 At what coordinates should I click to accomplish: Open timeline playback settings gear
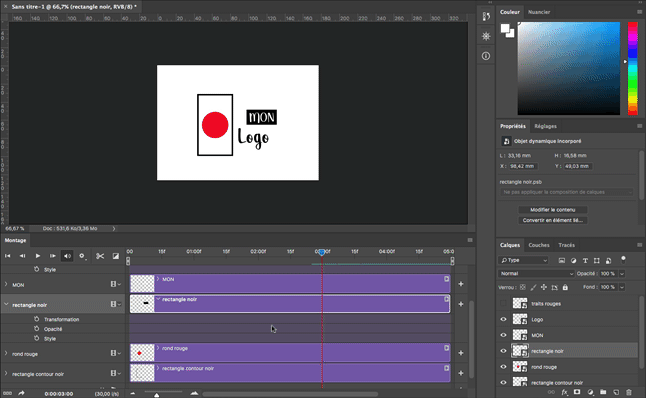coord(82,256)
